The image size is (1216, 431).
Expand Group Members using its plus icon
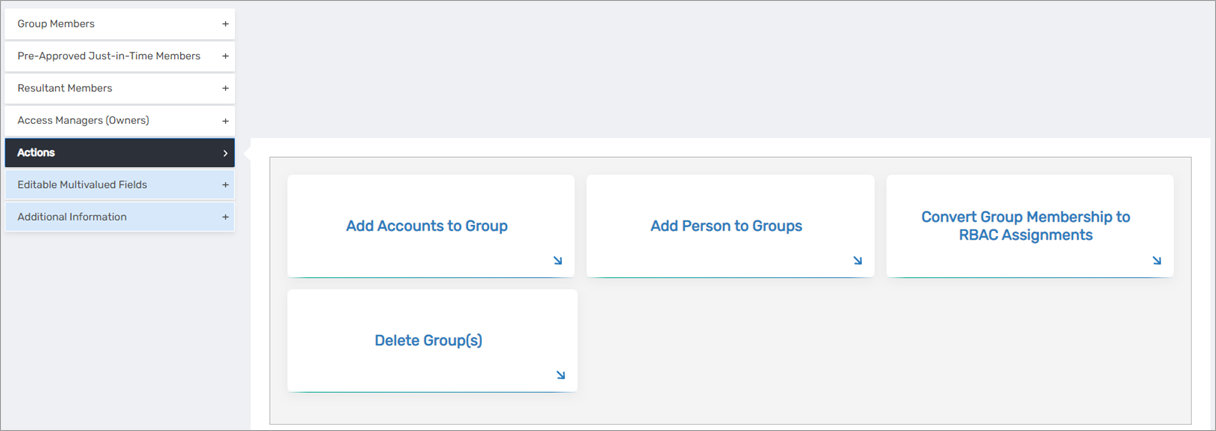tap(225, 24)
